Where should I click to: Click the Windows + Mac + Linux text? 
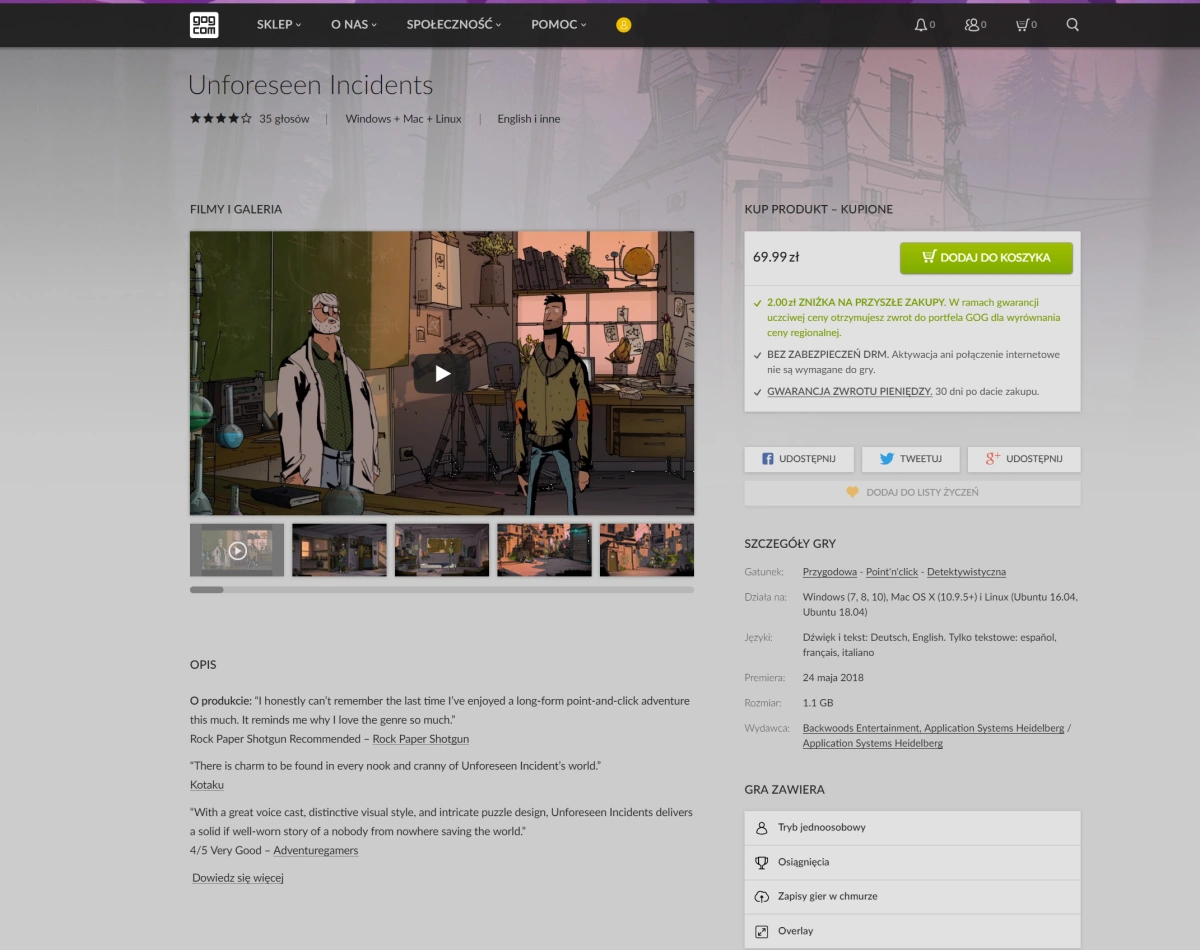tap(404, 119)
